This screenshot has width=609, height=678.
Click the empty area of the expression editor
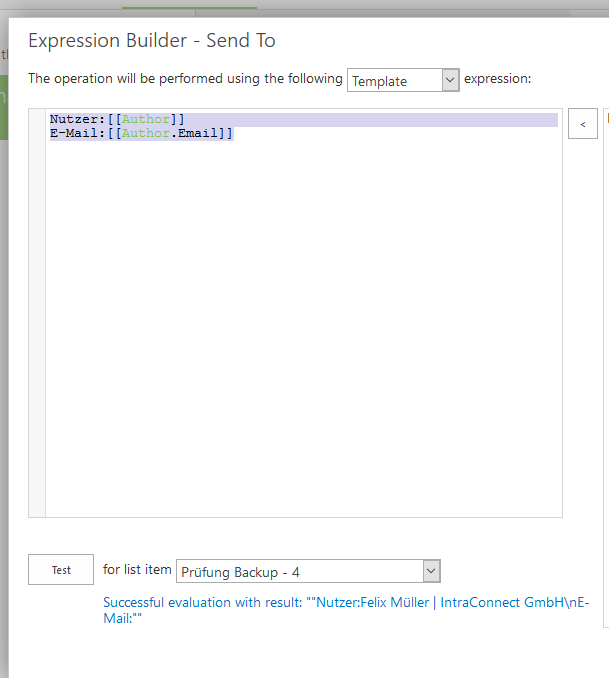coord(300,330)
